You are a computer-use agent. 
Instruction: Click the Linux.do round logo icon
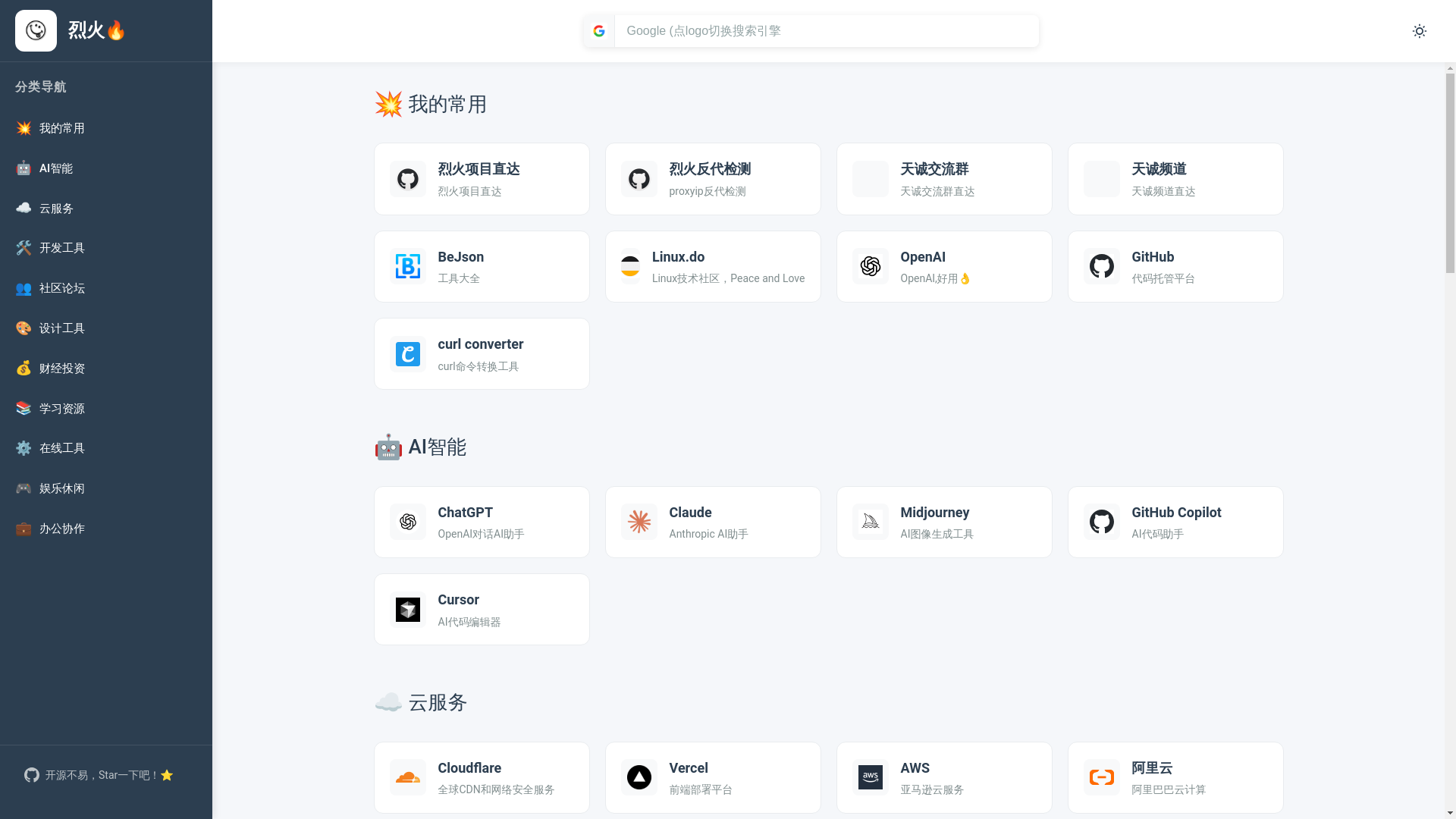[630, 266]
